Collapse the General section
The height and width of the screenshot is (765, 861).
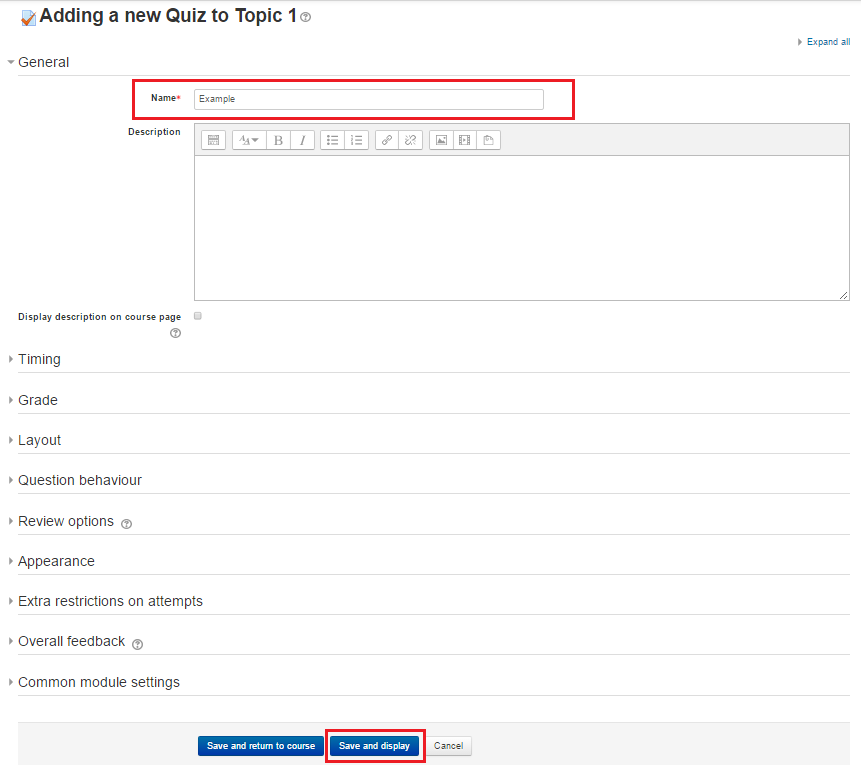[43, 62]
